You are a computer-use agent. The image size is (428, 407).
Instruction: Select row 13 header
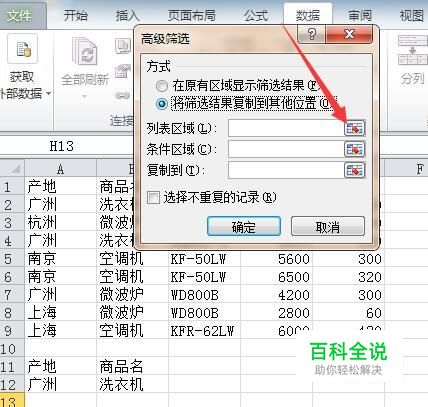(12, 401)
